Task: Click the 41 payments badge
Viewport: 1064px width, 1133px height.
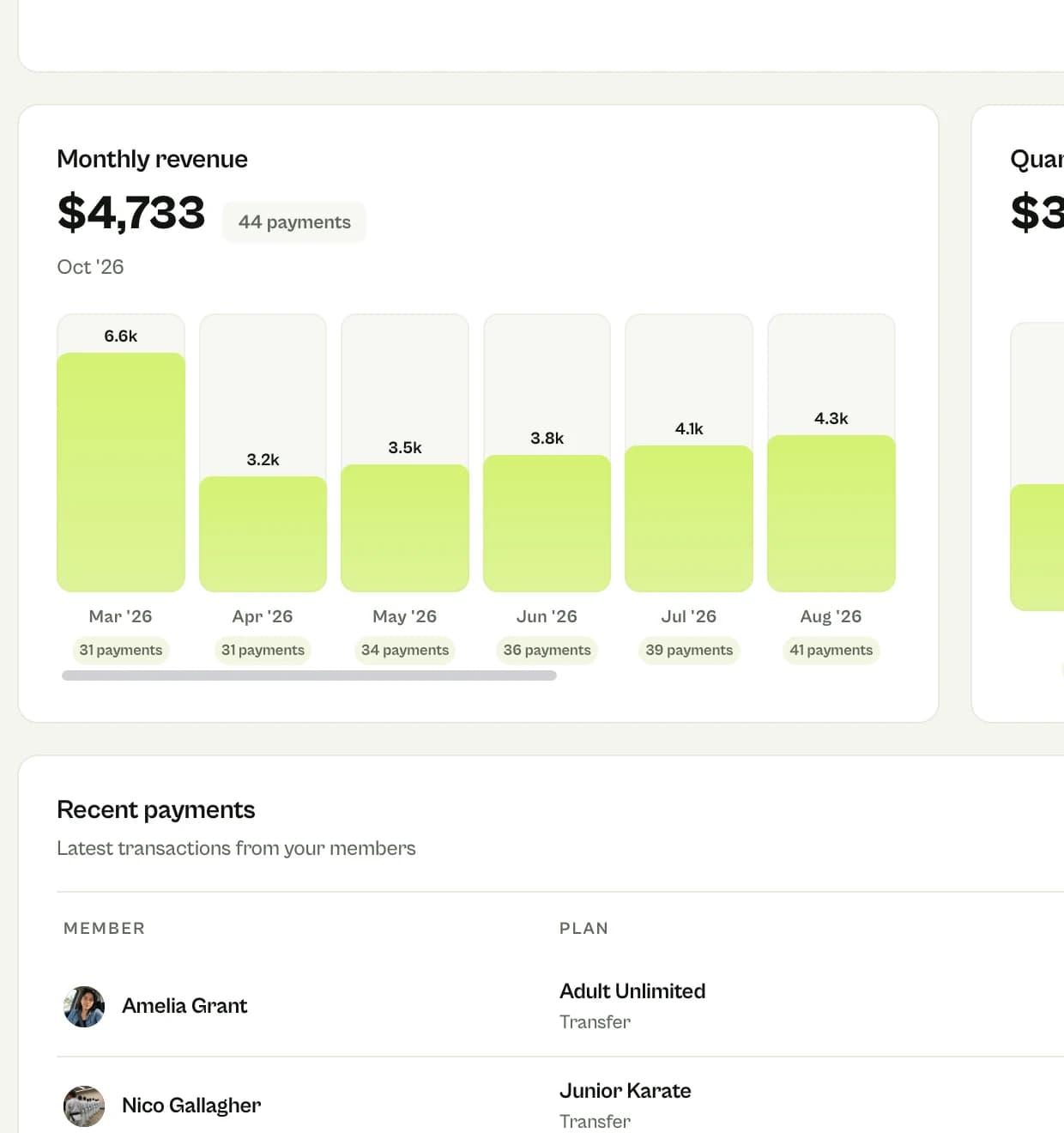Action: click(831, 650)
